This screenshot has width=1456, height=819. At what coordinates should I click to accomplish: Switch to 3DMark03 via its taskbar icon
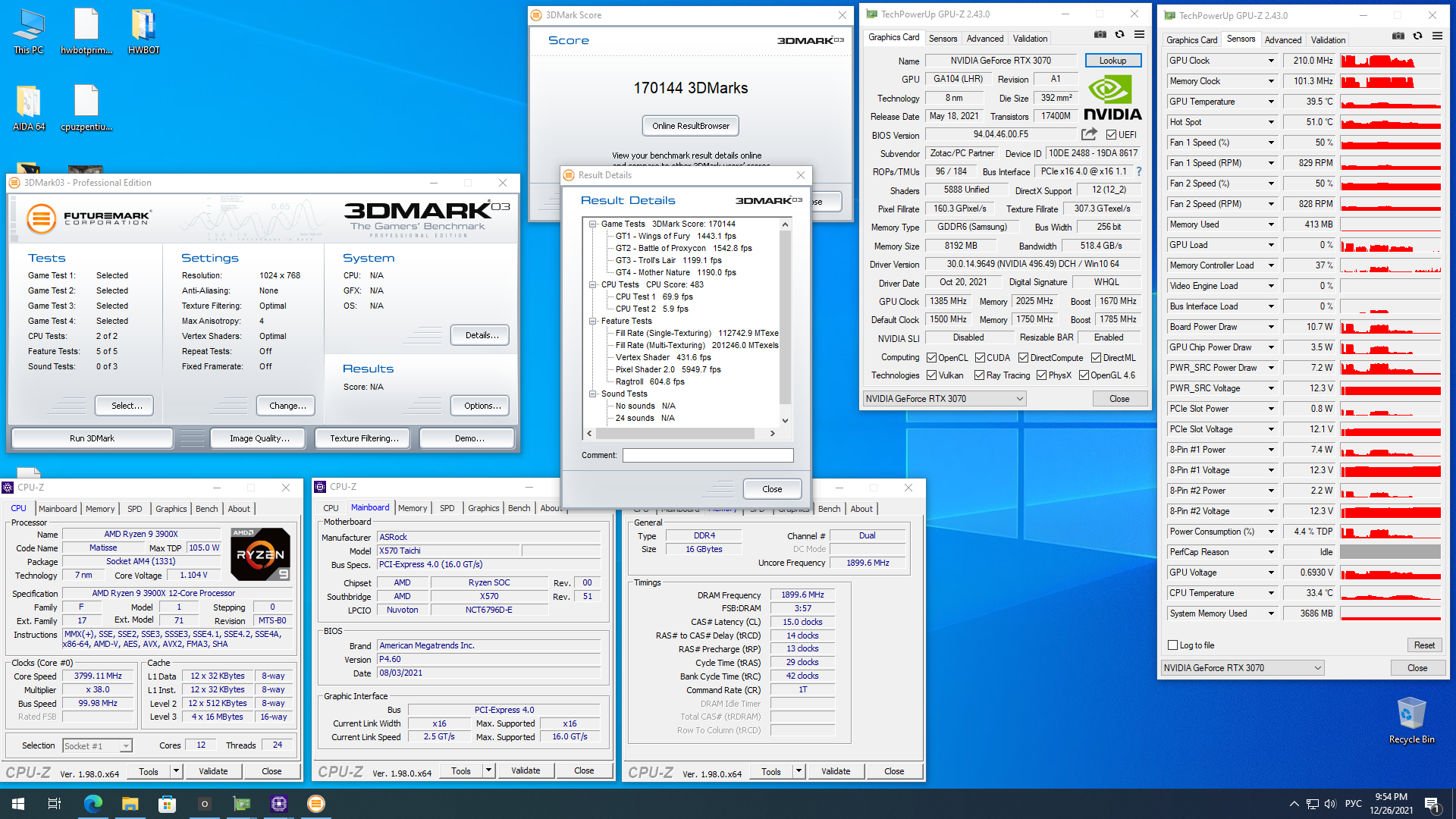pos(315,804)
